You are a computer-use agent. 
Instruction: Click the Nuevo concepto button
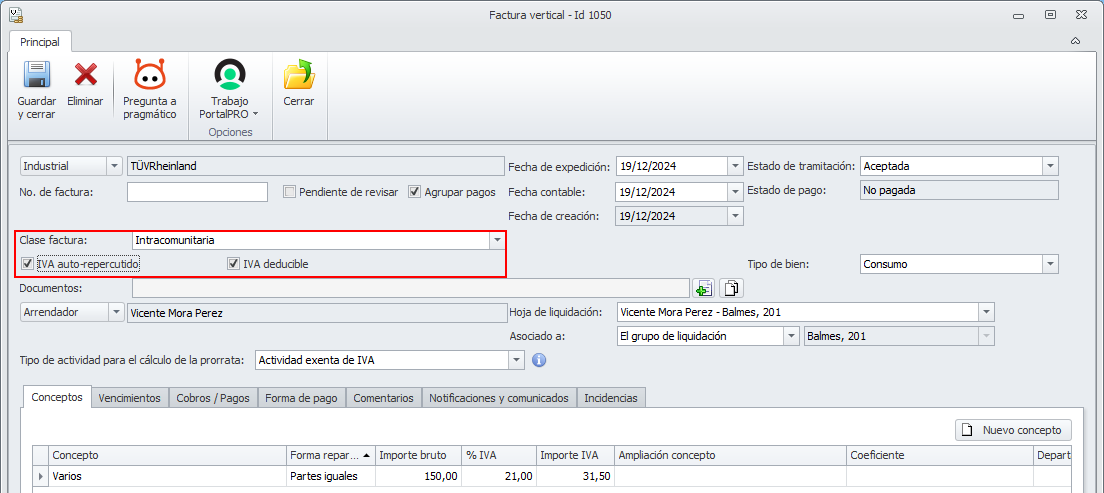(1013, 430)
